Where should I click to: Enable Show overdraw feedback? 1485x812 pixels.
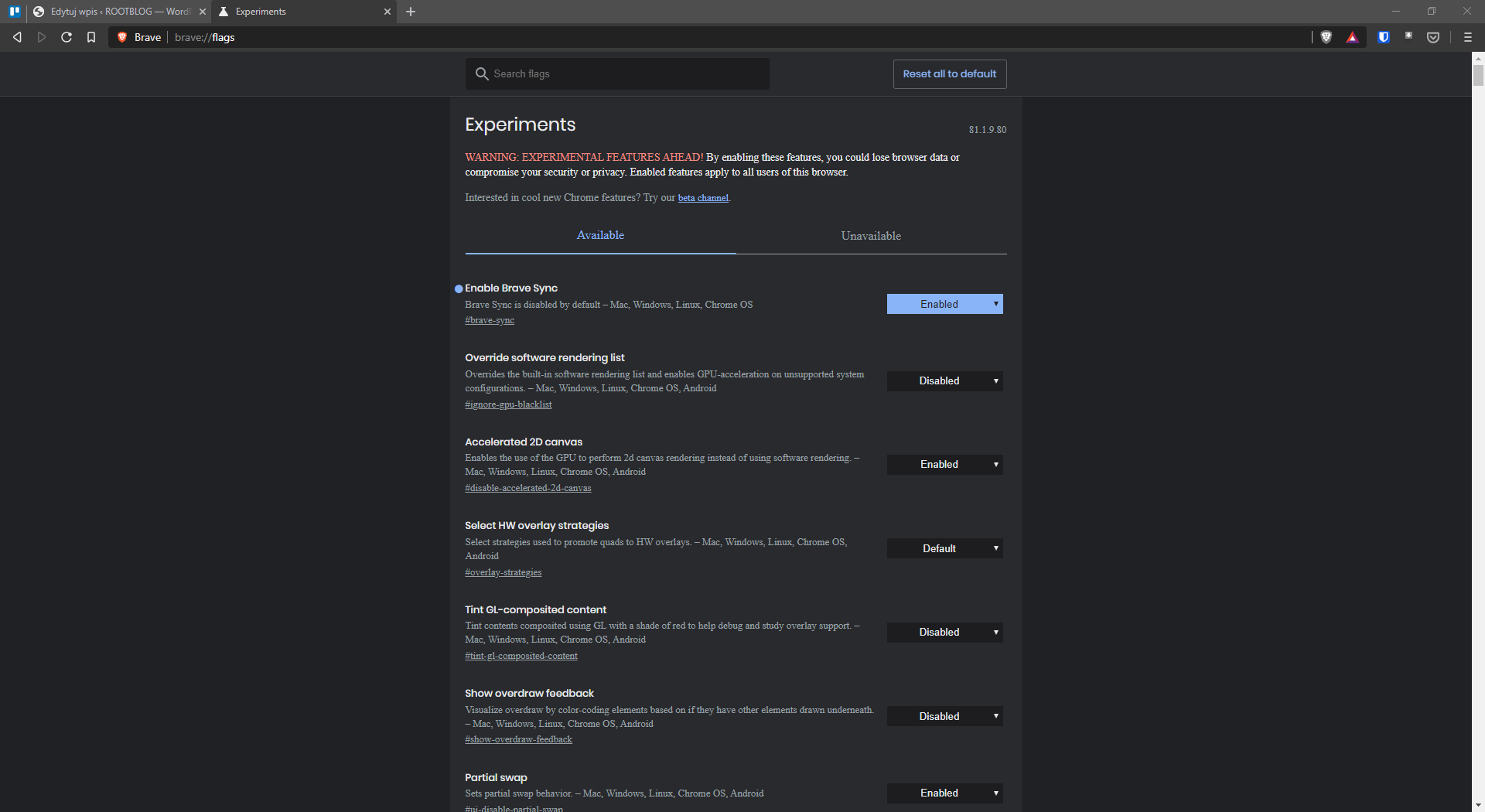click(x=944, y=716)
